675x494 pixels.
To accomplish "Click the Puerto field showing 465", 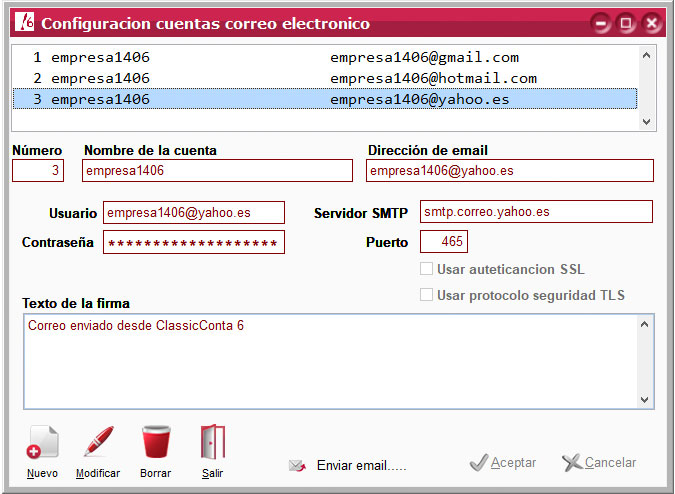I will (444, 241).
